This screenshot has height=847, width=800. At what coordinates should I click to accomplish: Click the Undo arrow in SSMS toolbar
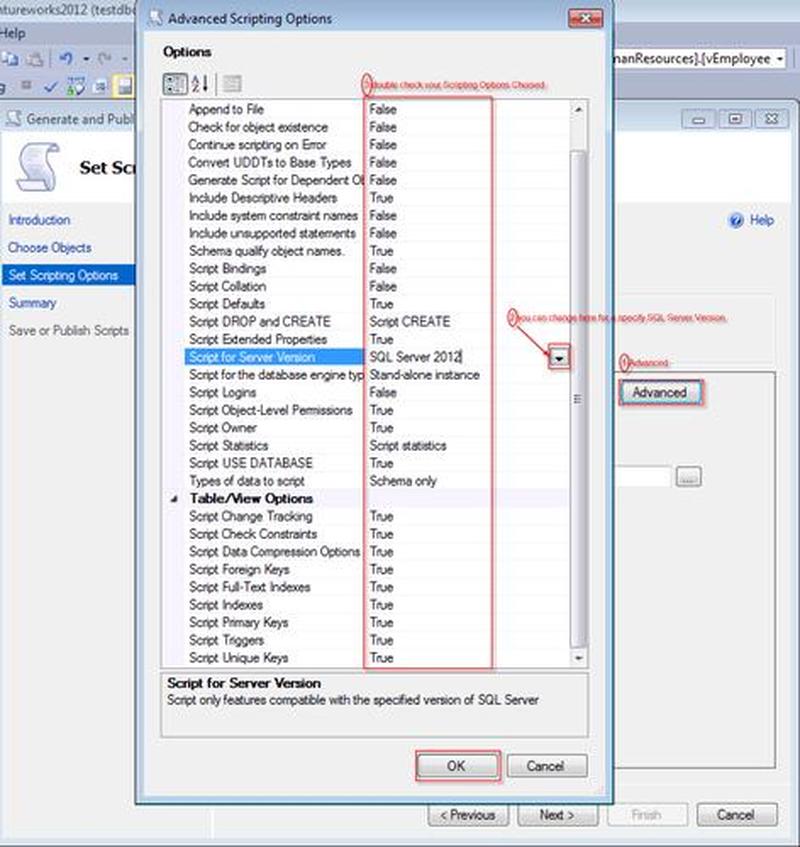(66, 58)
